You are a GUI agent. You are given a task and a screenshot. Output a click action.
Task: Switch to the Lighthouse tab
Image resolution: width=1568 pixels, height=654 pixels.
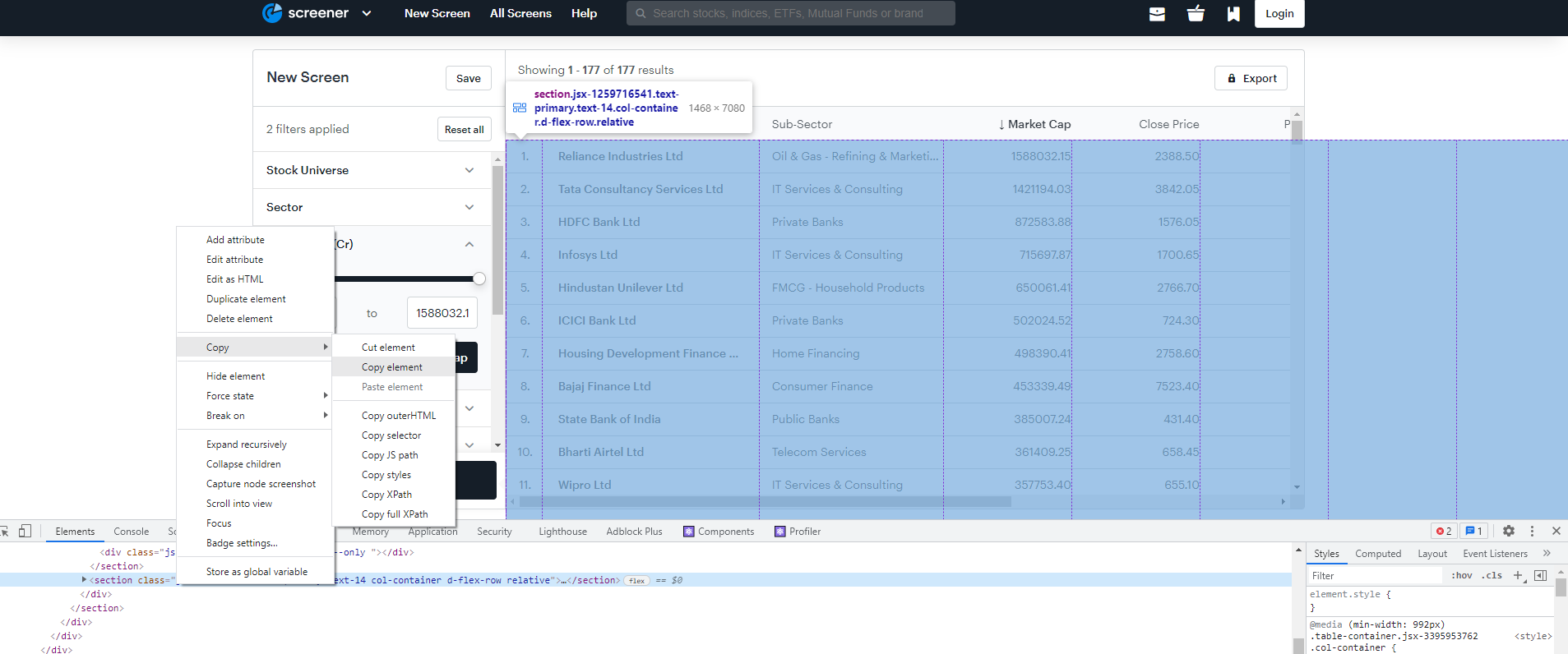(562, 532)
